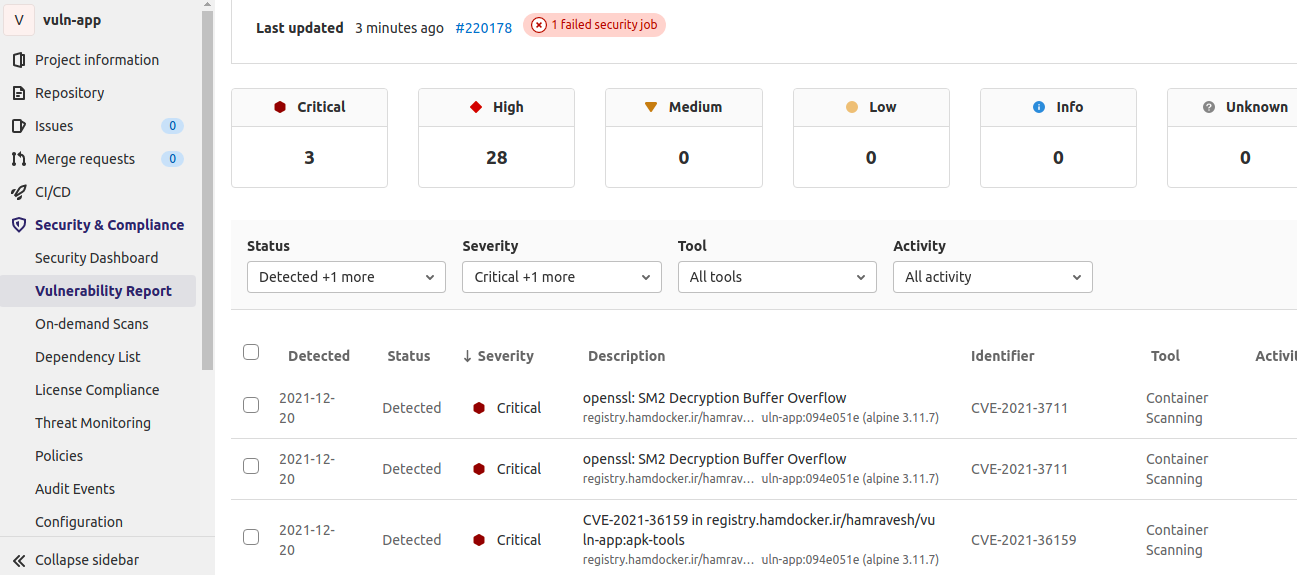Image resolution: width=1297 pixels, height=575 pixels.
Task: Expand the Severity filter dropdown
Action: pos(561,277)
